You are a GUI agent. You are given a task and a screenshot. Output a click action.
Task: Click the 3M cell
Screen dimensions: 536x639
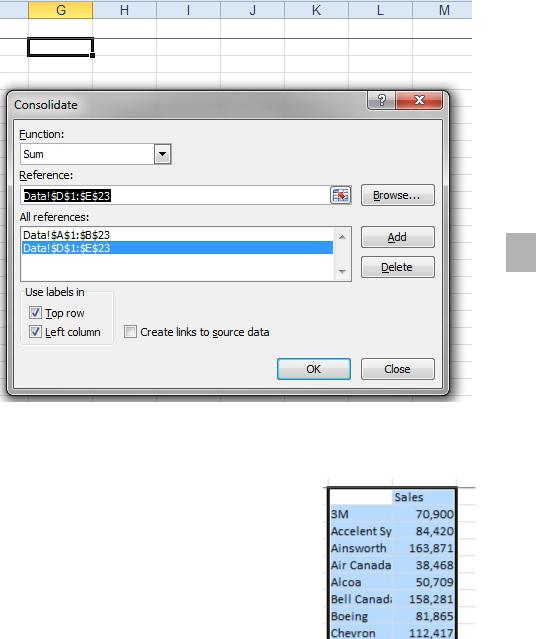pyautogui.click(x=361, y=514)
